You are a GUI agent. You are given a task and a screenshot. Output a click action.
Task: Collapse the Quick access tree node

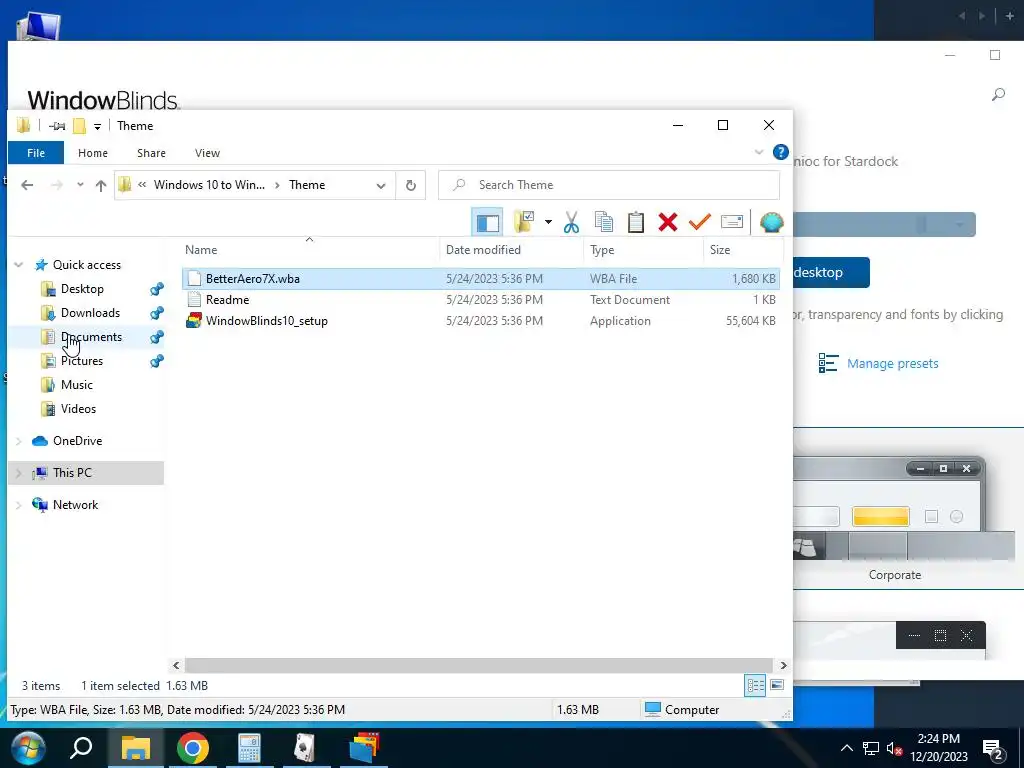pos(19,264)
